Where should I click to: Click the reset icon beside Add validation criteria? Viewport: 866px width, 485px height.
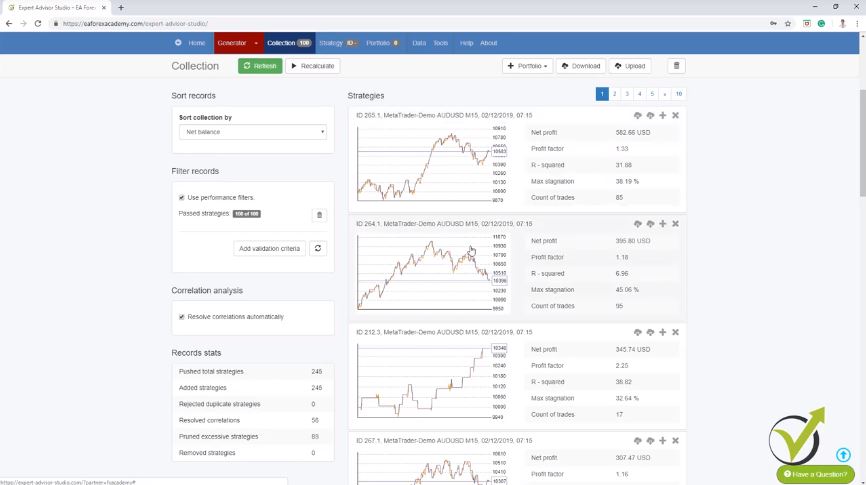(318, 248)
